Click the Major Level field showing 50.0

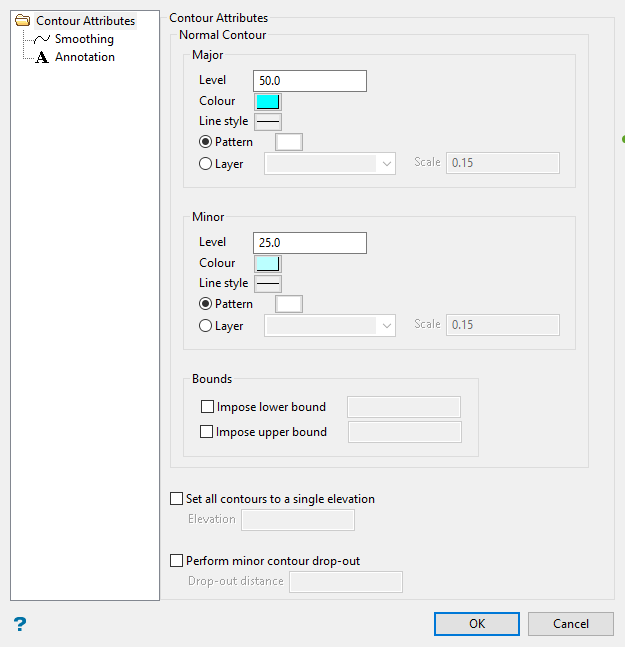click(x=310, y=81)
